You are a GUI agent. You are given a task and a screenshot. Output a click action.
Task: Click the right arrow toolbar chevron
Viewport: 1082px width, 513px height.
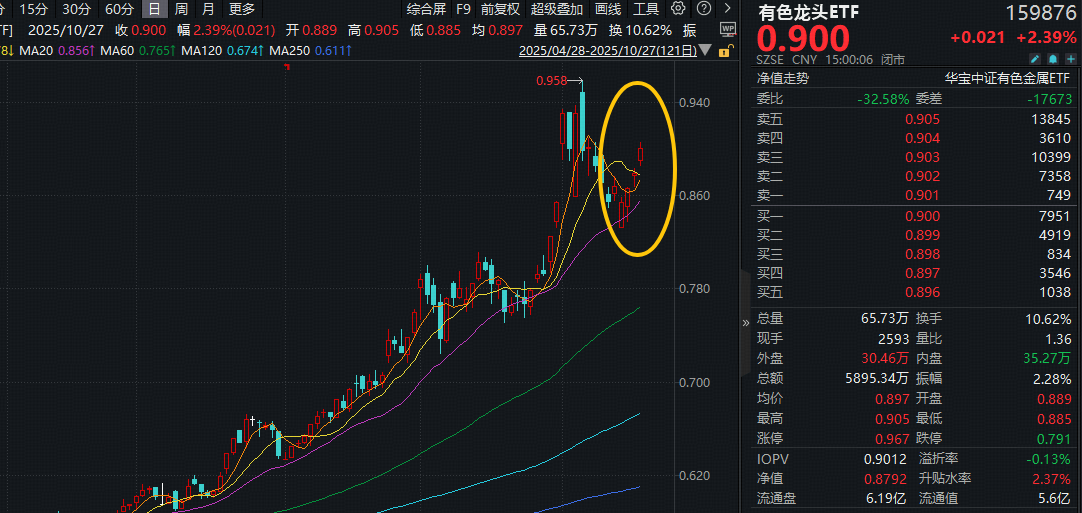click(727, 9)
